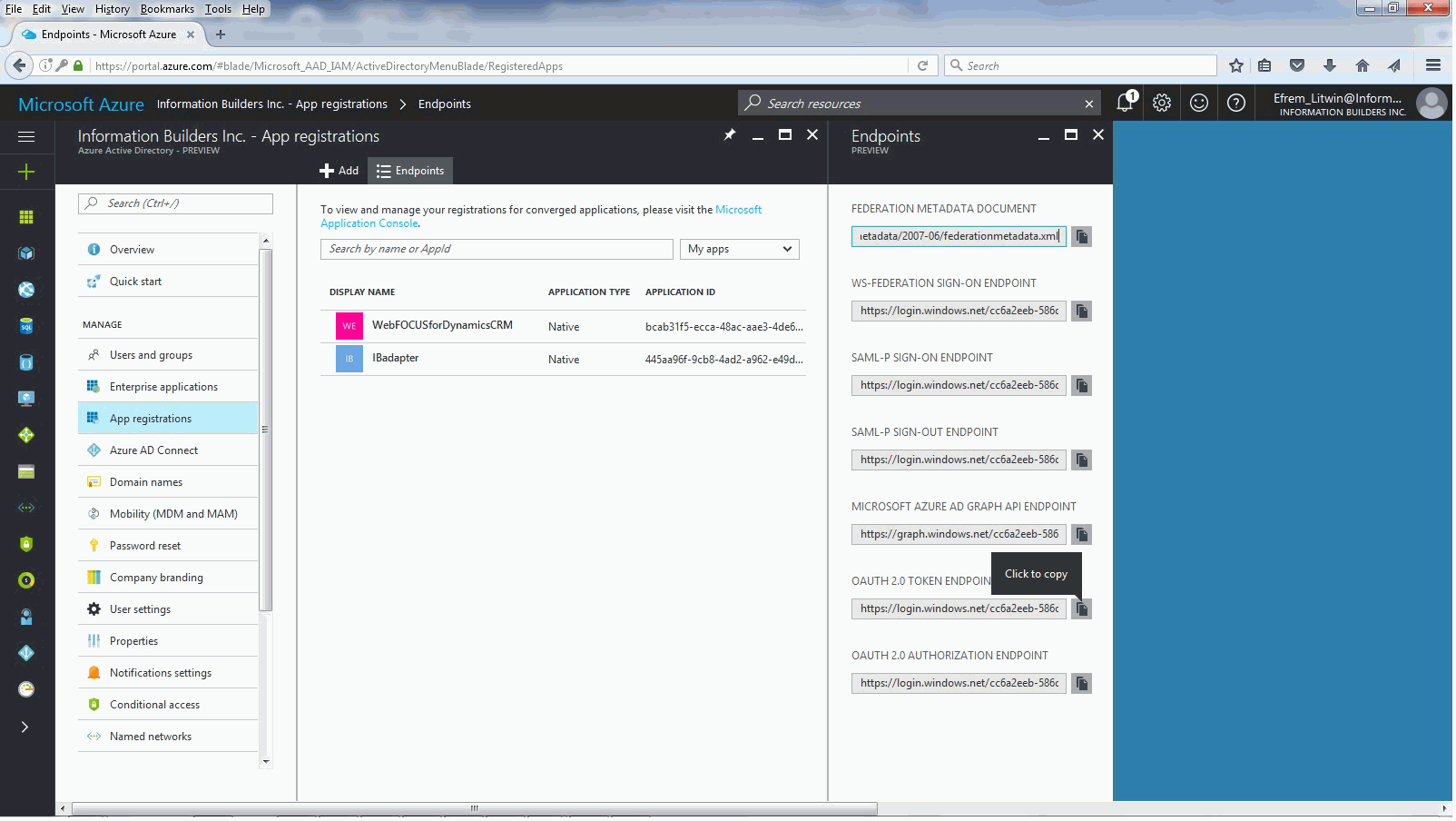The image size is (1456, 821).
Task: Open the History menu
Action: (112, 9)
